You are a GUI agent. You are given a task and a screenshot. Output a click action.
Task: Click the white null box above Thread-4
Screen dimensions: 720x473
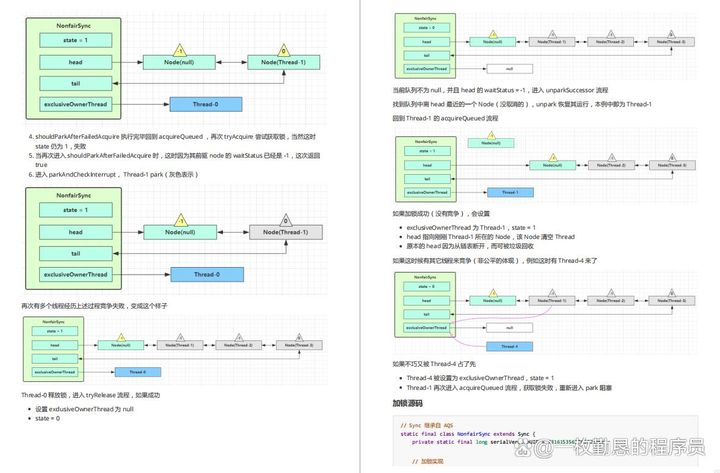509,328
